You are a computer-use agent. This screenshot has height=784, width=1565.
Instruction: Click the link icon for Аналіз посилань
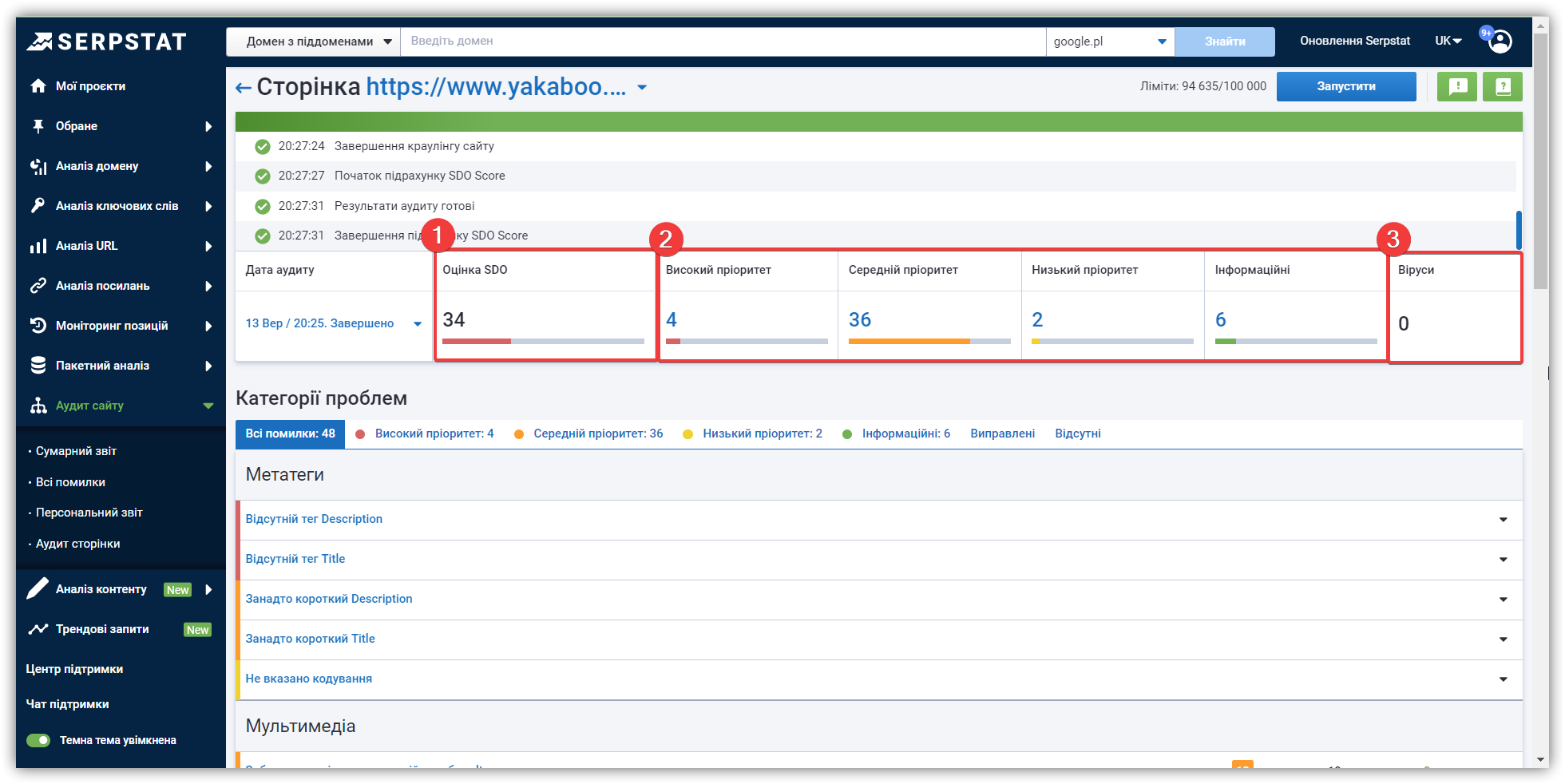pos(38,286)
